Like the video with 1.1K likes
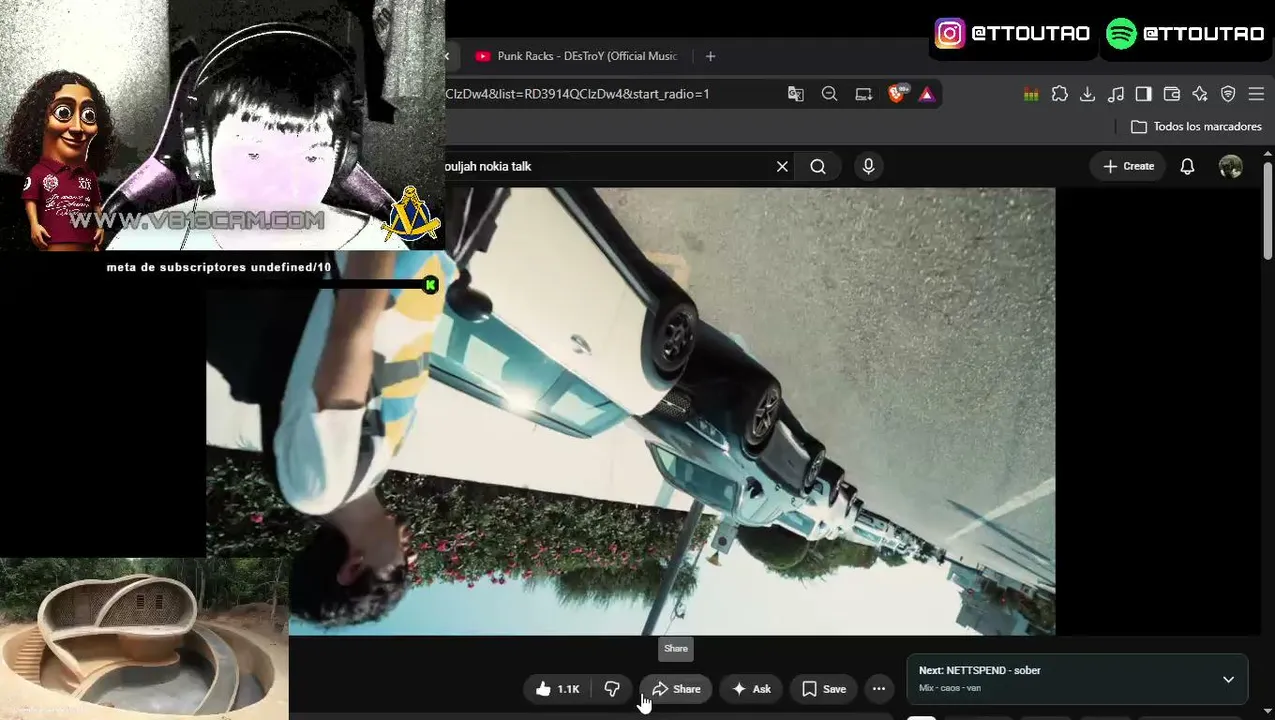Screen dimensions: 1275x720 (x=557, y=689)
